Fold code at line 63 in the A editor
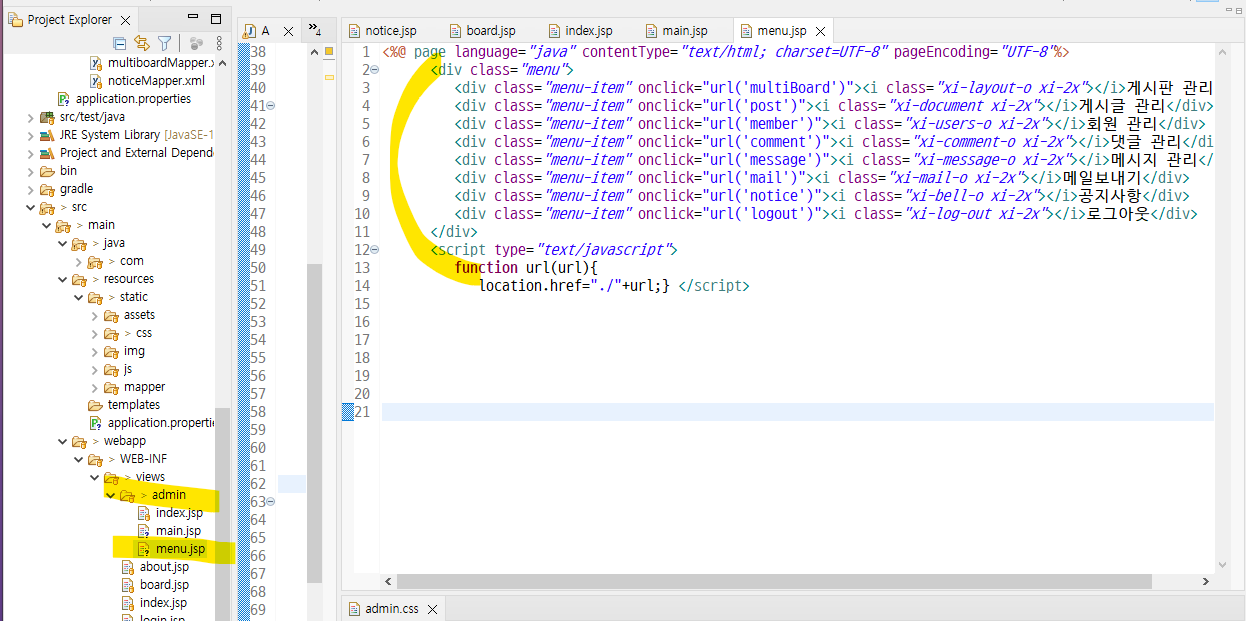Viewport: 1246px width, 621px height. tap(271, 502)
